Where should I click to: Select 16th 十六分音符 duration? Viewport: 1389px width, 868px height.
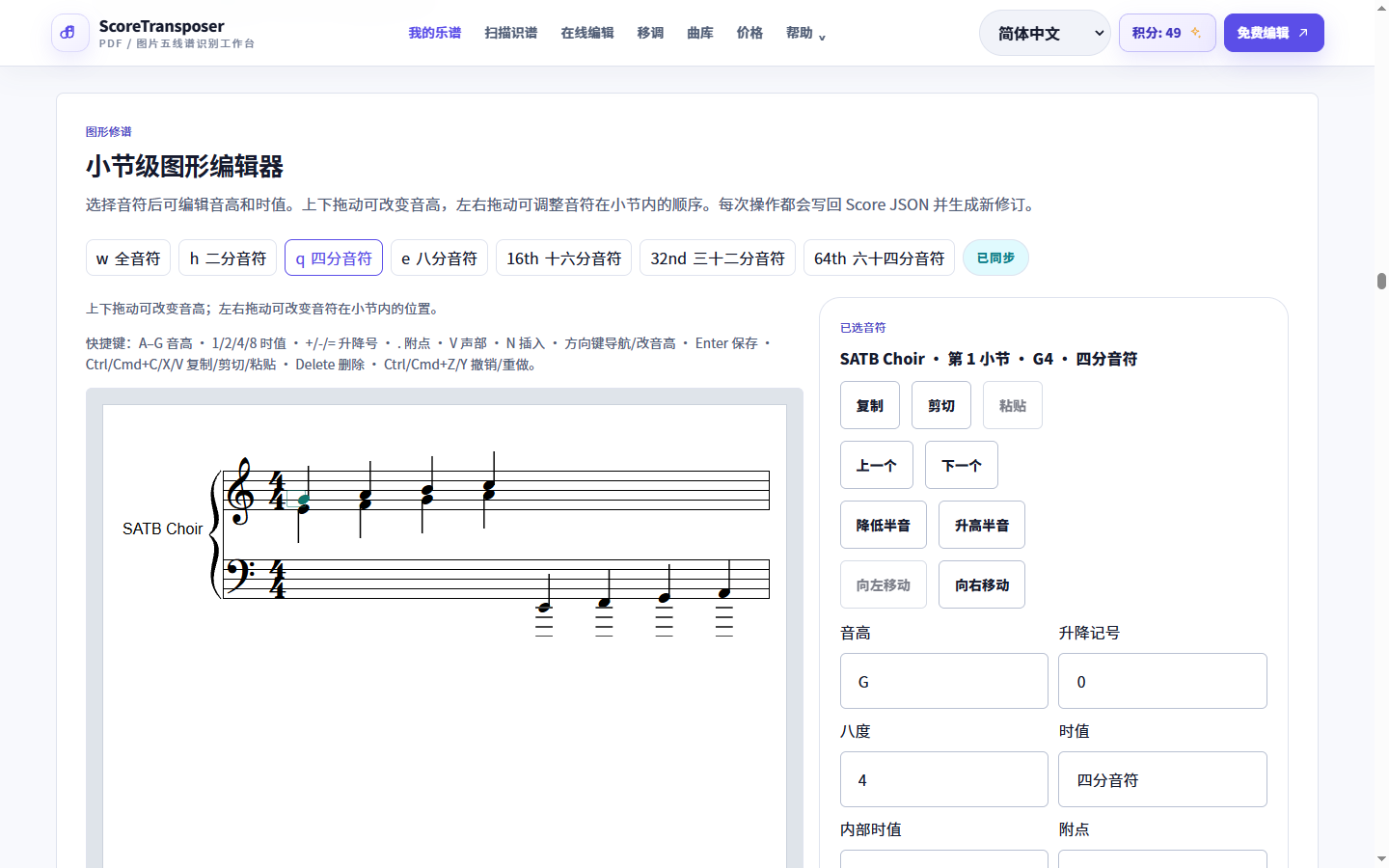pos(563,258)
